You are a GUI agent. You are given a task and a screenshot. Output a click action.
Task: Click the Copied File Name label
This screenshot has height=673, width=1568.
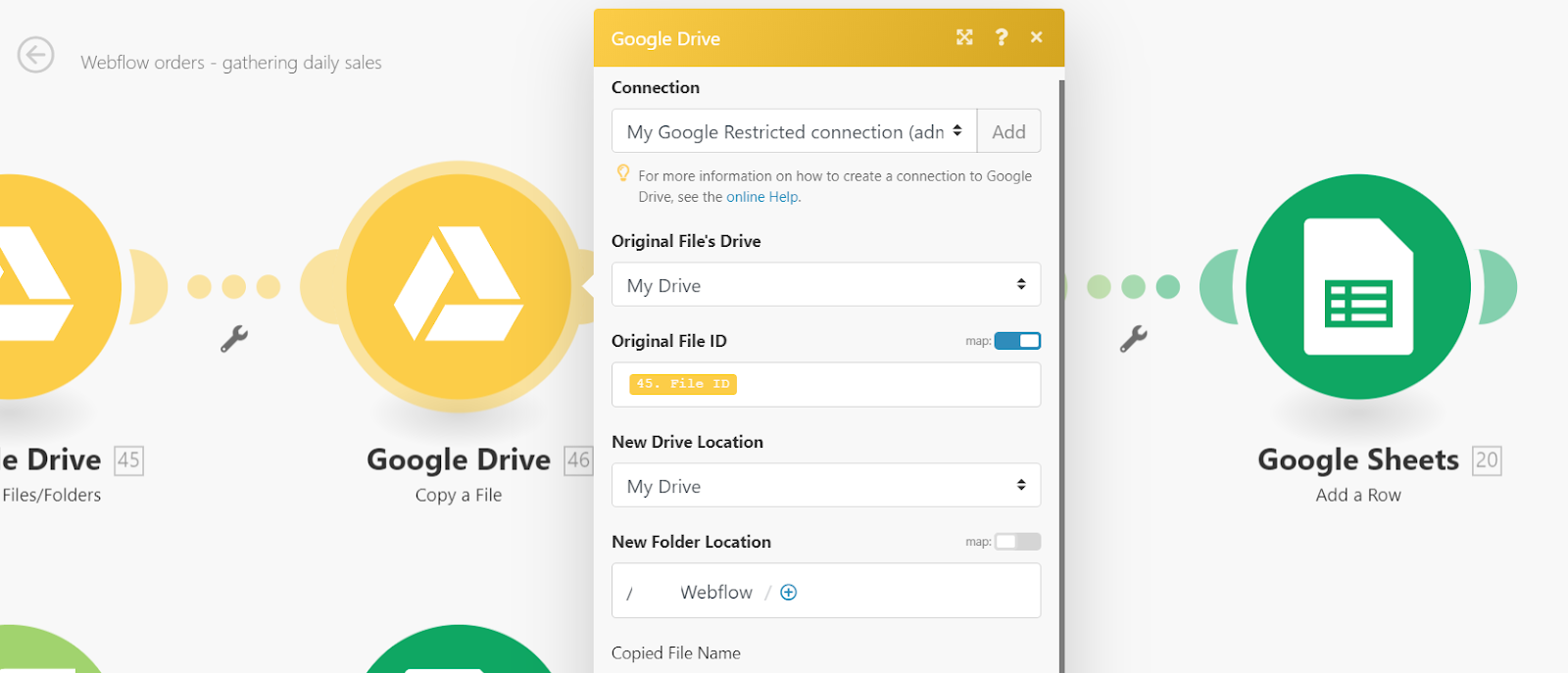click(x=676, y=652)
